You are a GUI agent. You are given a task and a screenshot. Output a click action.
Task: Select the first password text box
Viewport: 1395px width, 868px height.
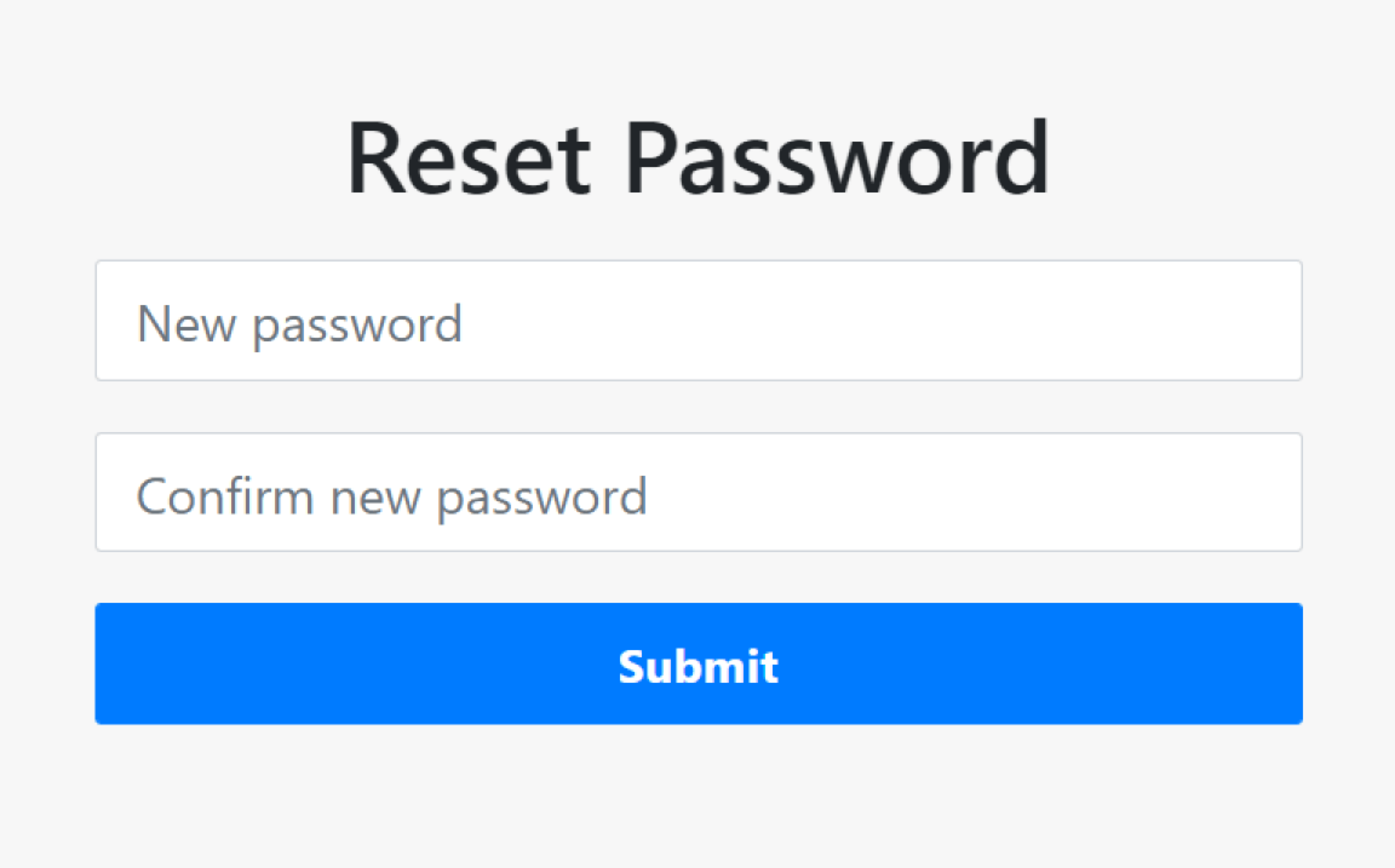(x=698, y=321)
